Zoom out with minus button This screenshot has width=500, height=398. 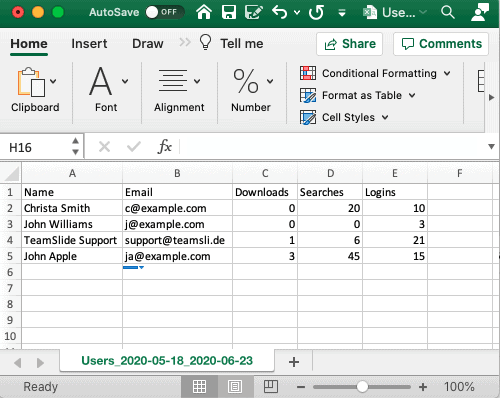click(x=301, y=387)
